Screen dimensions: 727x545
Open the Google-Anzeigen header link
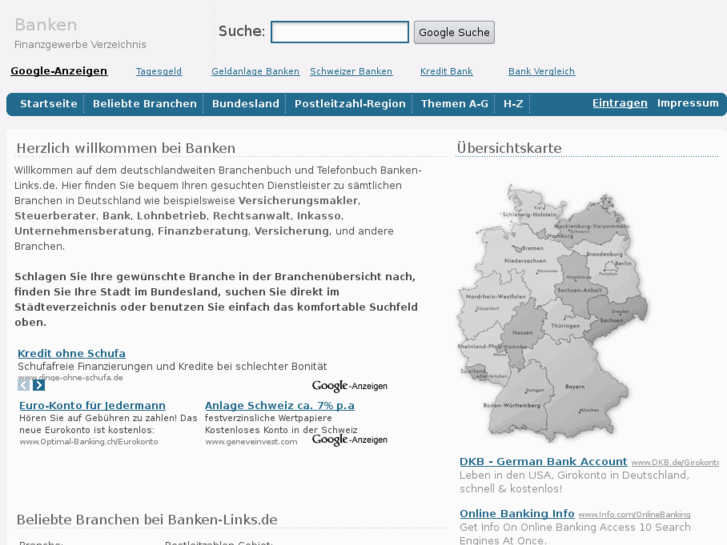pos(59,71)
